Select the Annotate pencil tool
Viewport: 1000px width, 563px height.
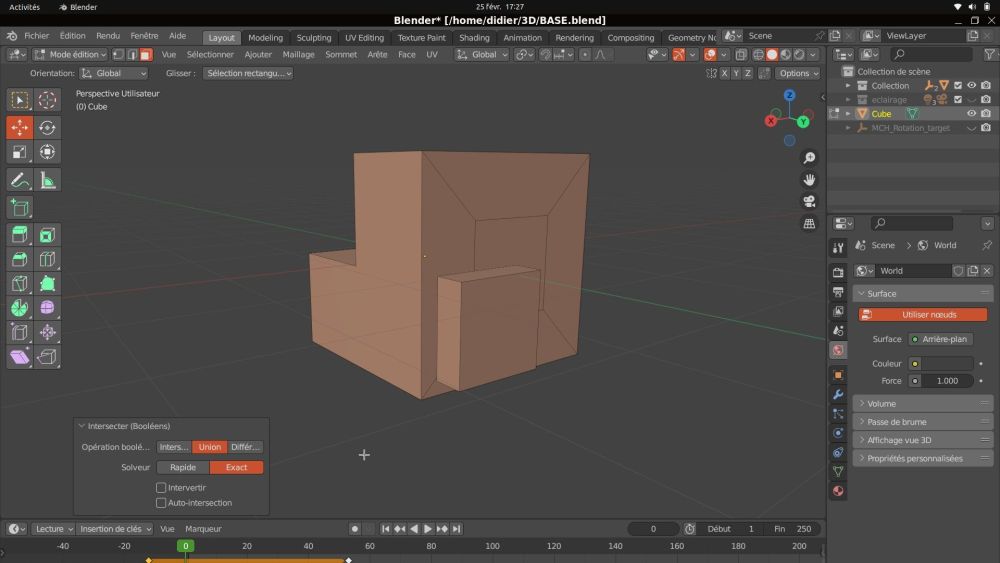coord(19,180)
